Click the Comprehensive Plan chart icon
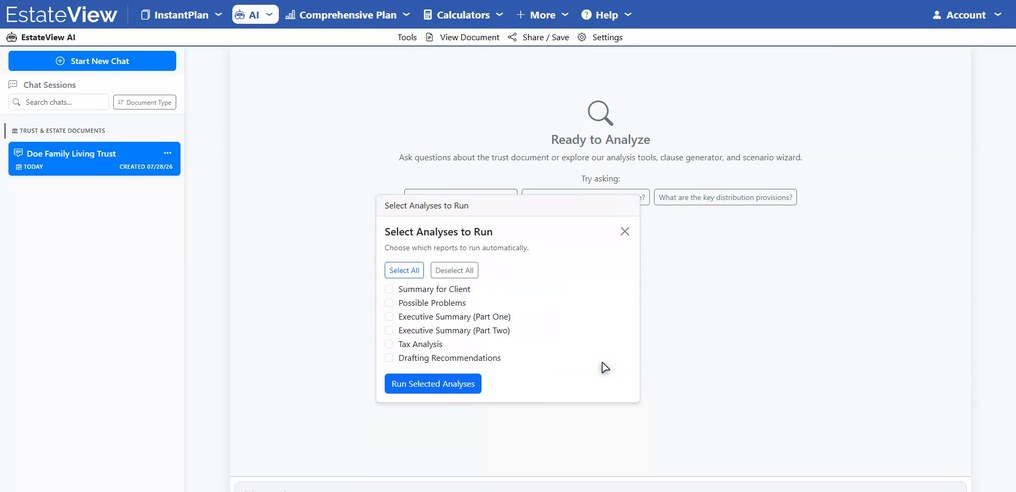The width and height of the screenshot is (1016, 492). [290, 15]
